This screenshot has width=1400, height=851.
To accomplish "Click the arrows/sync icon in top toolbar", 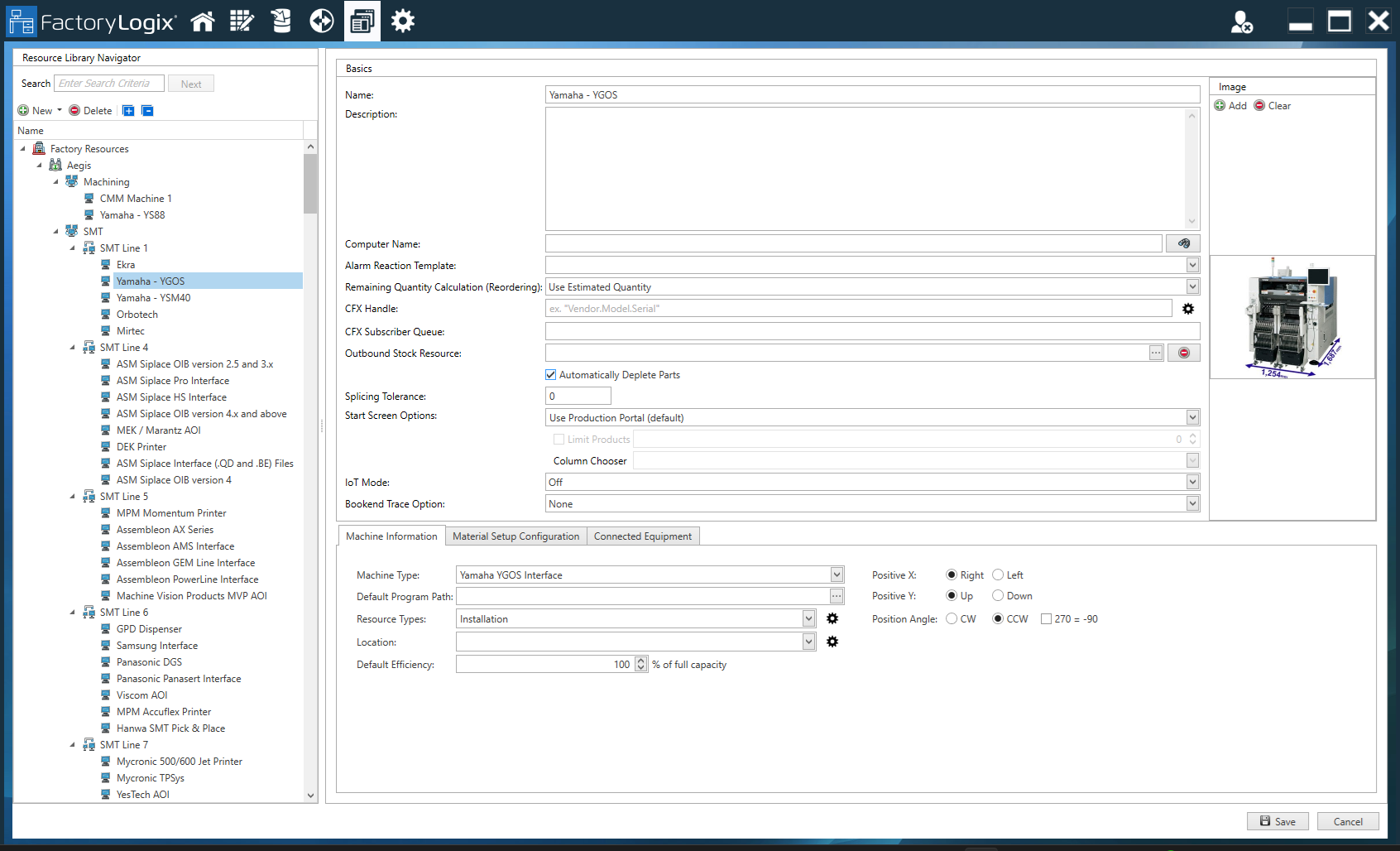I will click(x=321, y=21).
